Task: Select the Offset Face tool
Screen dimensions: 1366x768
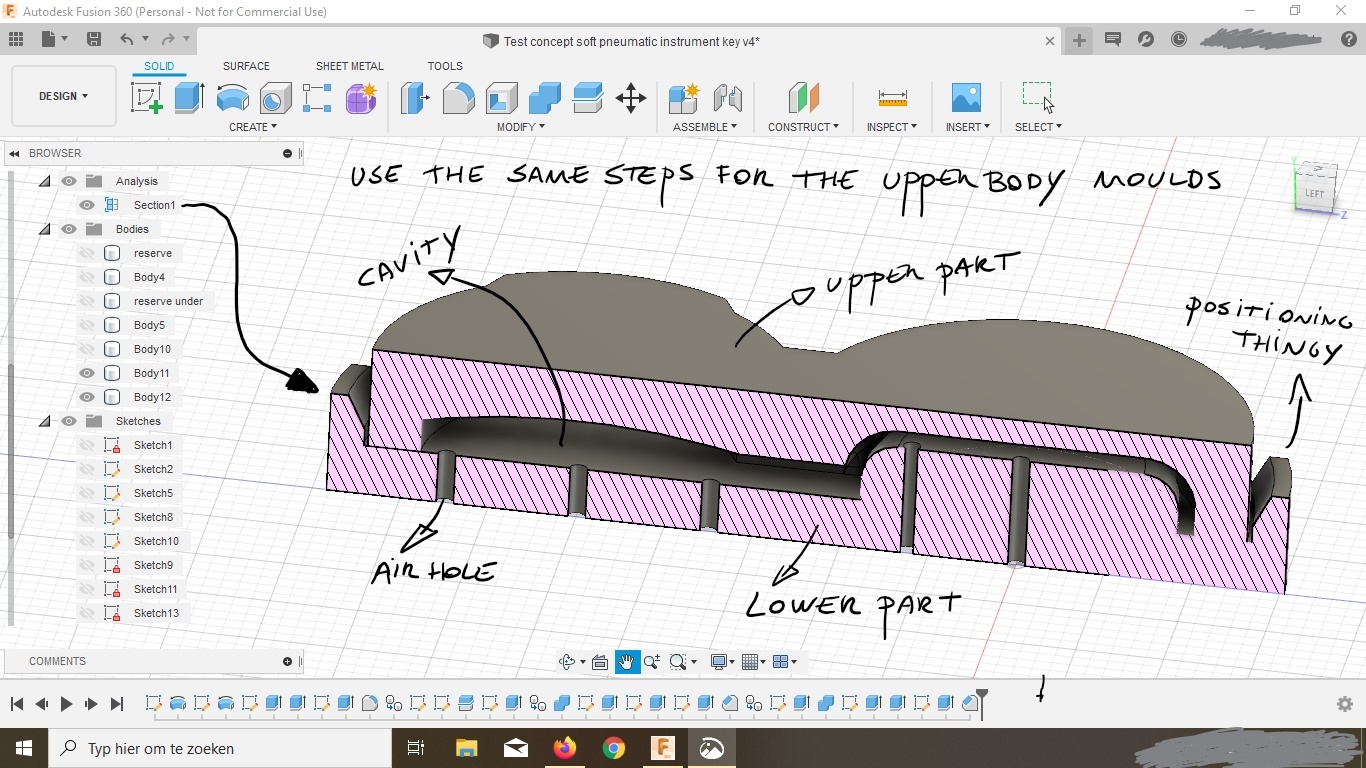Action: [588, 98]
